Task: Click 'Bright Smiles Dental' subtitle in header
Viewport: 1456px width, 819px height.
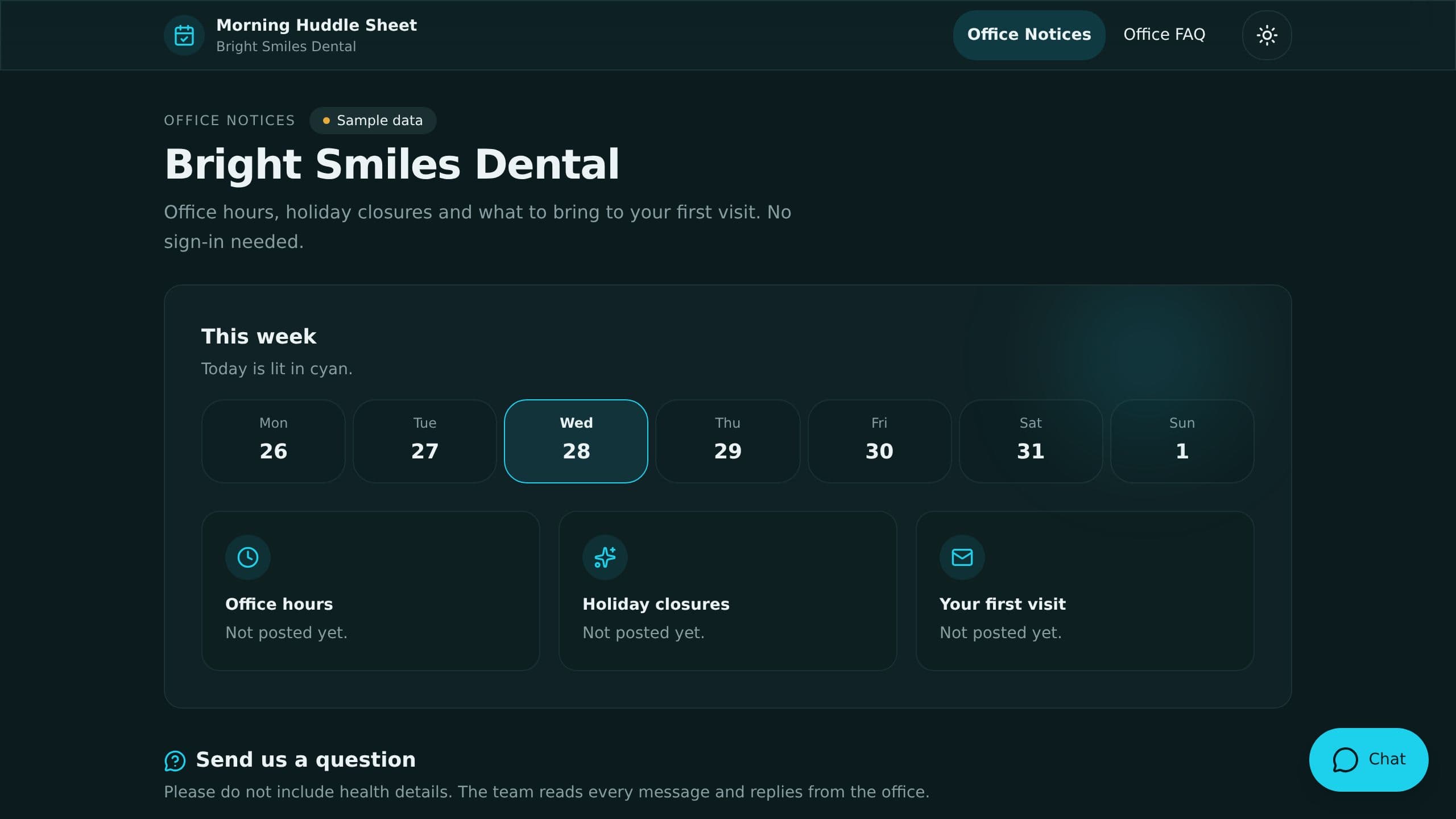Action: 286,47
